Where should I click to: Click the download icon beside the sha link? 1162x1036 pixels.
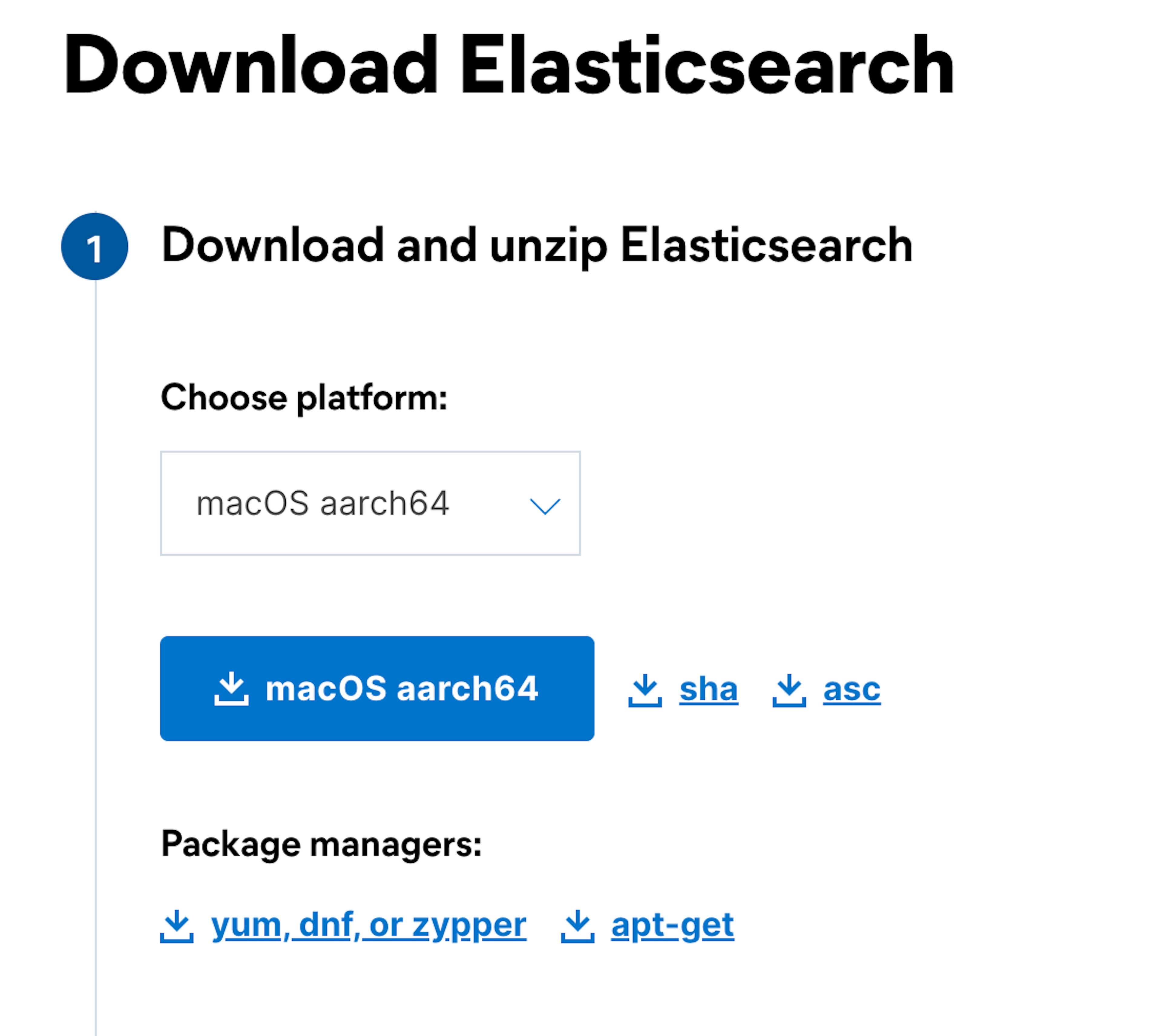(644, 690)
